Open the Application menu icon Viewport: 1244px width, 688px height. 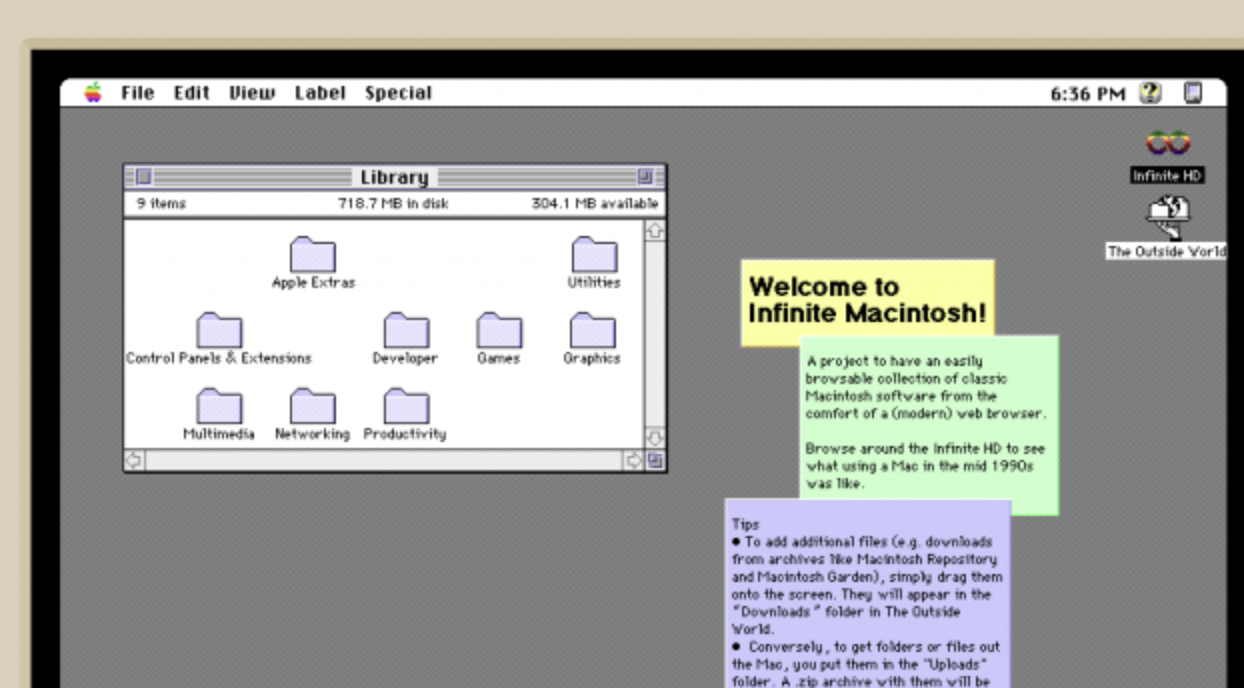(1192, 93)
